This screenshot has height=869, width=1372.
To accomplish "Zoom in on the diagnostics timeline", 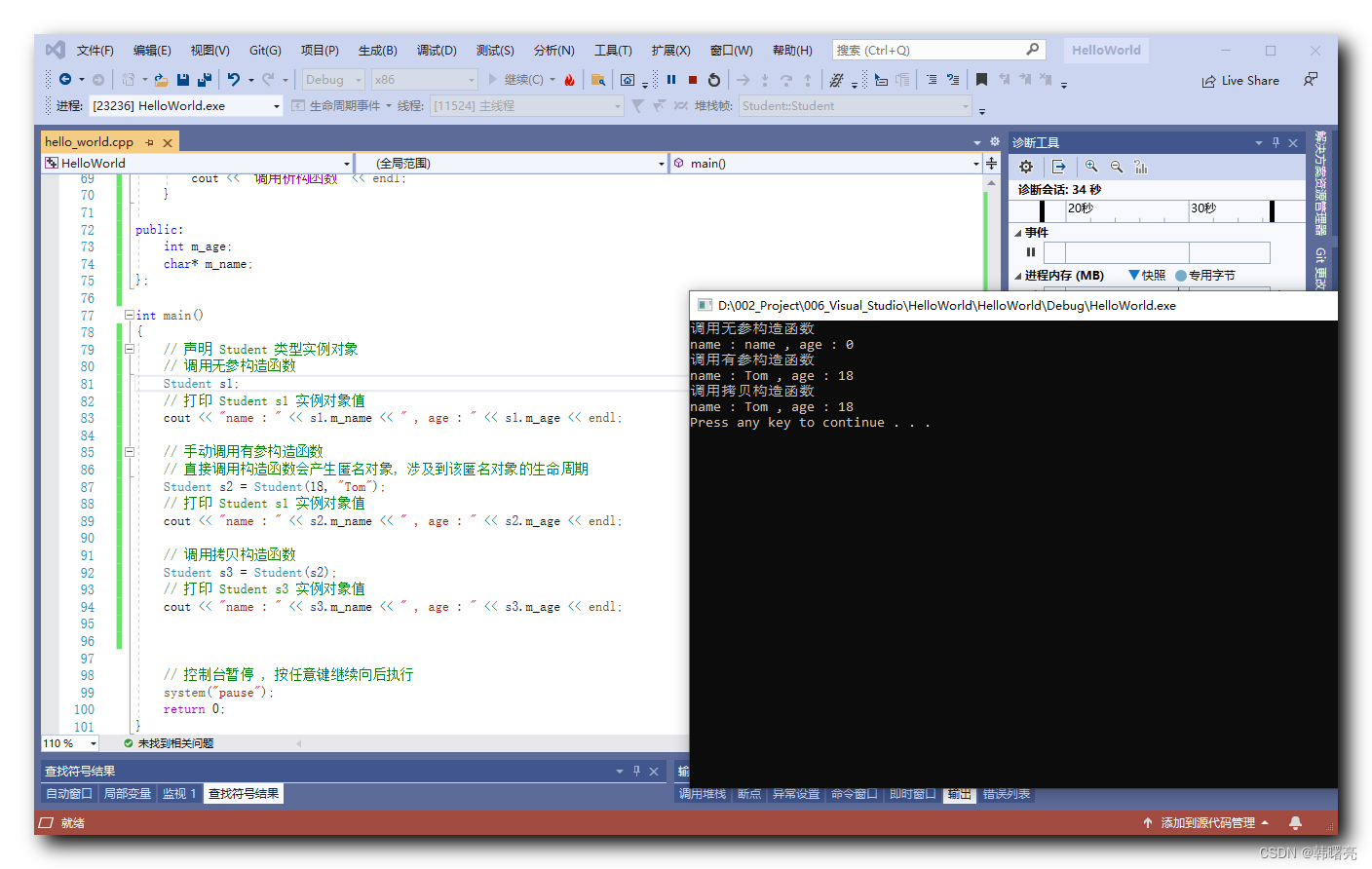I will (1091, 167).
